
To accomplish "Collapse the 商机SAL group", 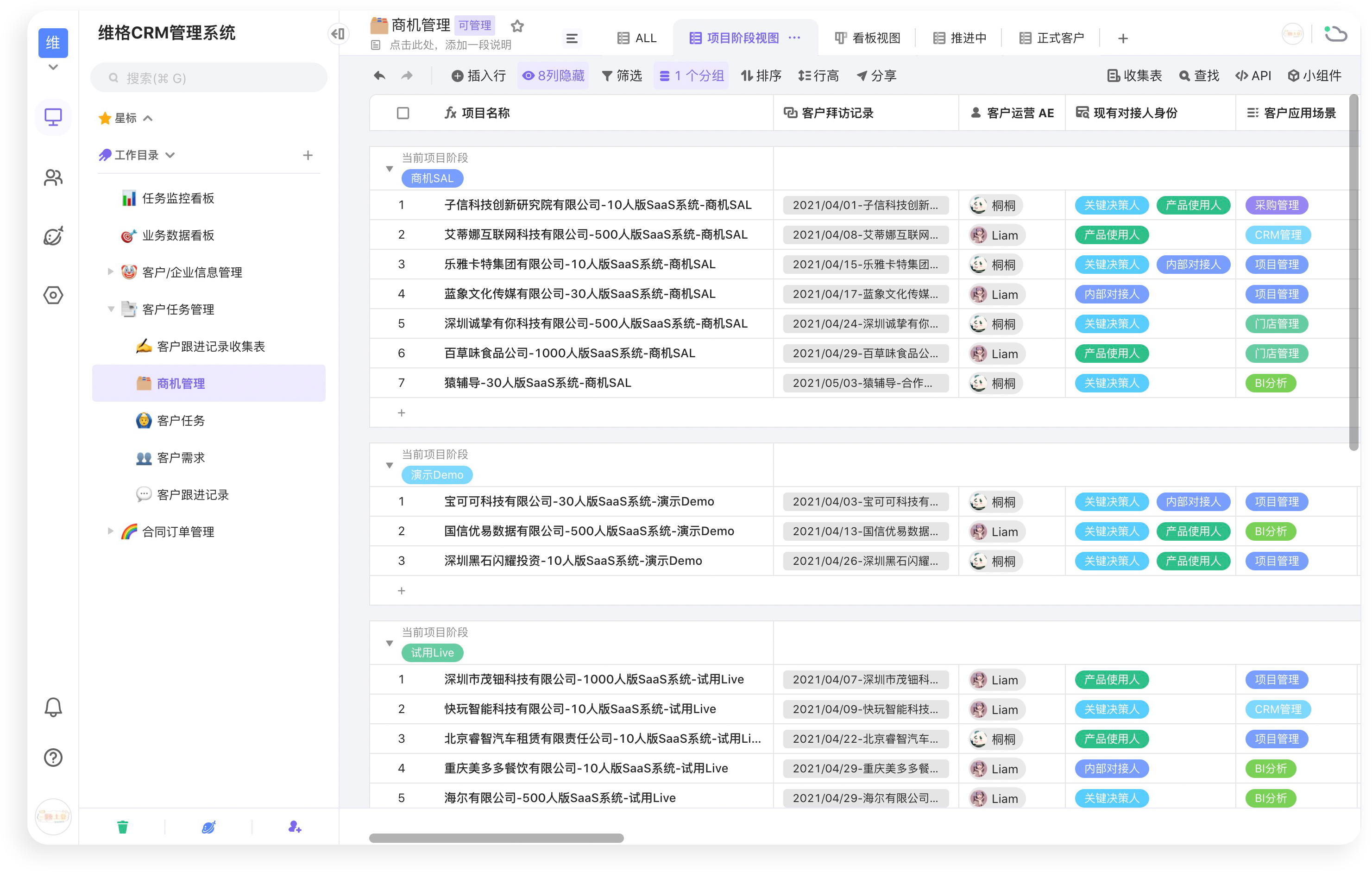I will [390, 168].
